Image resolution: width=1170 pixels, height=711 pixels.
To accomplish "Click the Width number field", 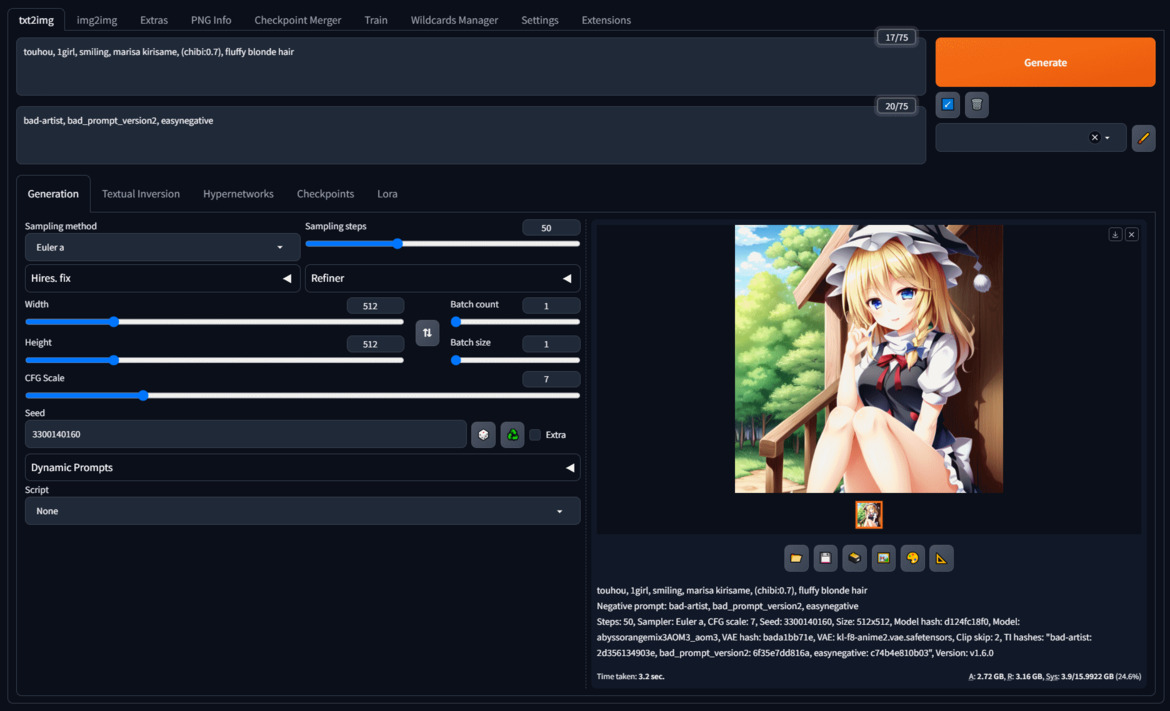I will 375,306.
